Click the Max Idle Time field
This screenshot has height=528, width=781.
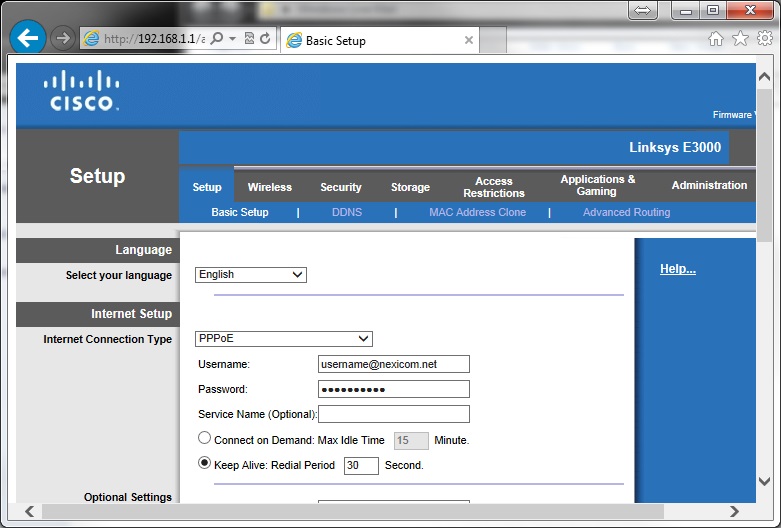[x=411, y=440]
